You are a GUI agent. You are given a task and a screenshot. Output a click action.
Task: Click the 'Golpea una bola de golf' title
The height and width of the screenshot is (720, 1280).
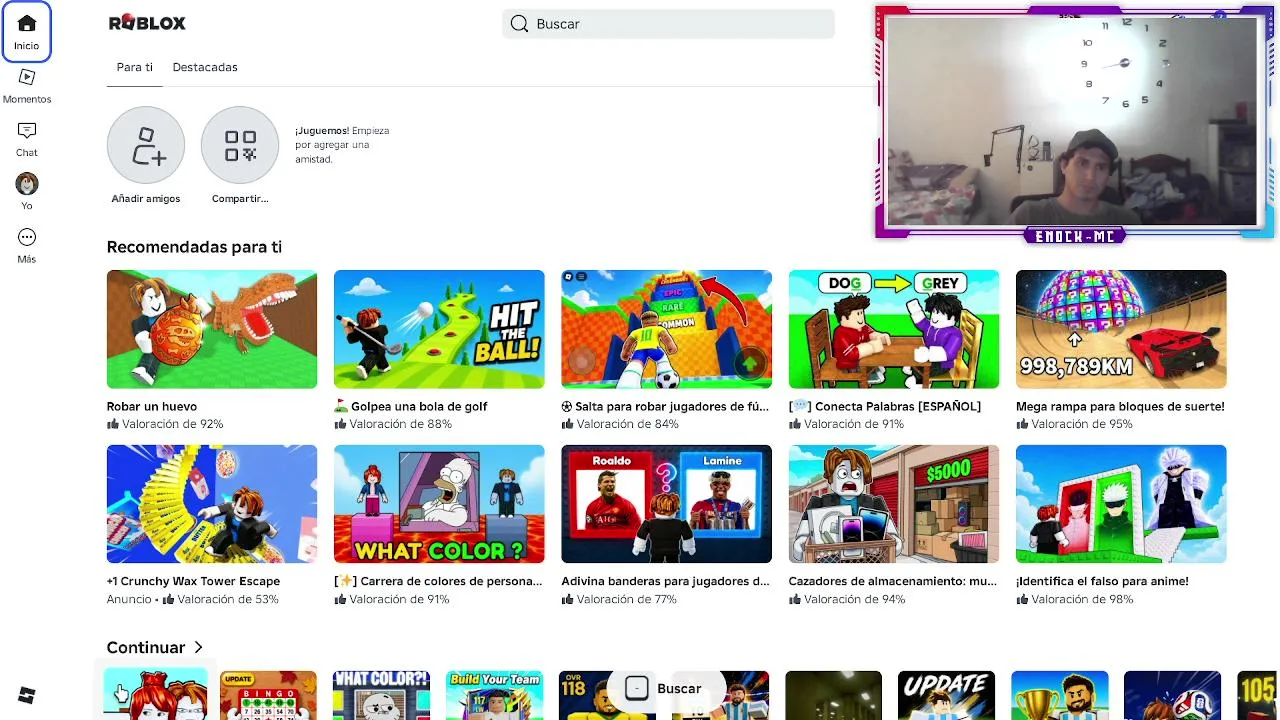point(411,406)
